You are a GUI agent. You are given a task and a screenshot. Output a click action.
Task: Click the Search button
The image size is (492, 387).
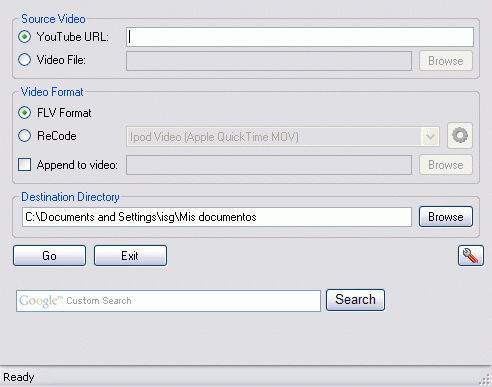coord(355,300)
